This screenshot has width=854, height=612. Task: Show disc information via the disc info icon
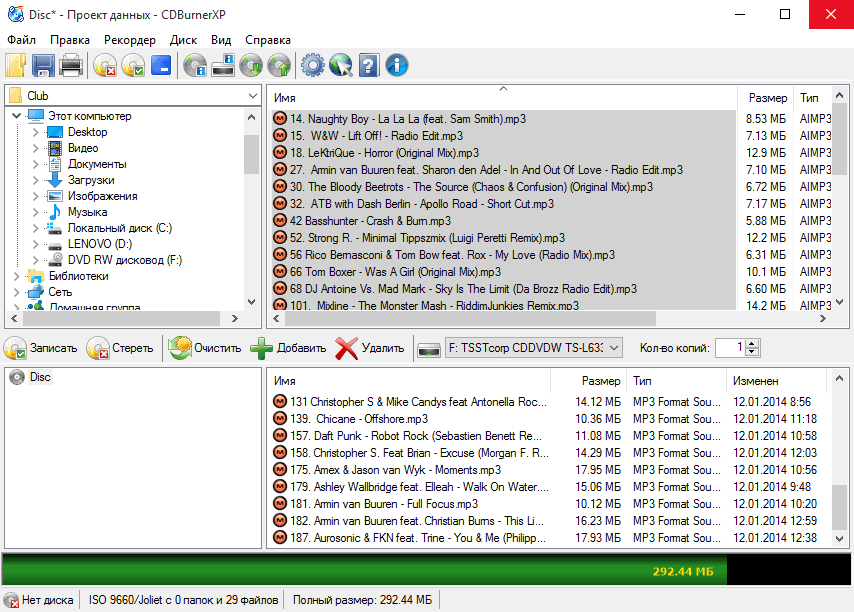point(195,65)
